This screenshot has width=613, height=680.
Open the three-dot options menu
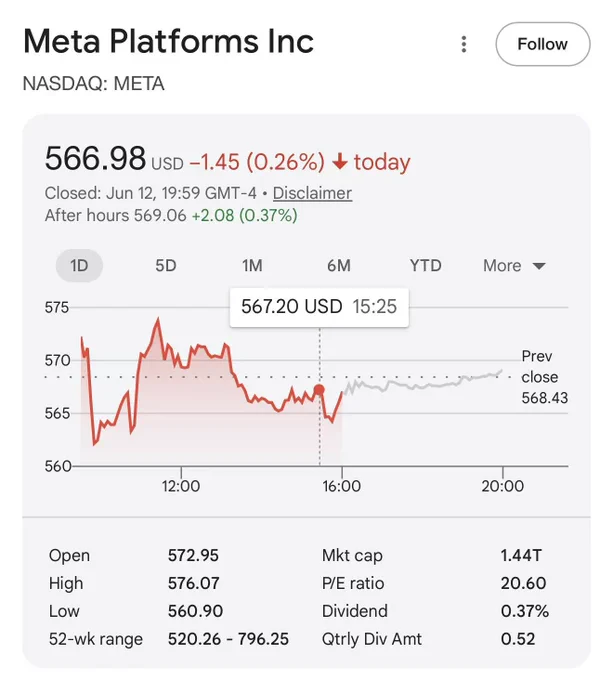coord(464,44)
